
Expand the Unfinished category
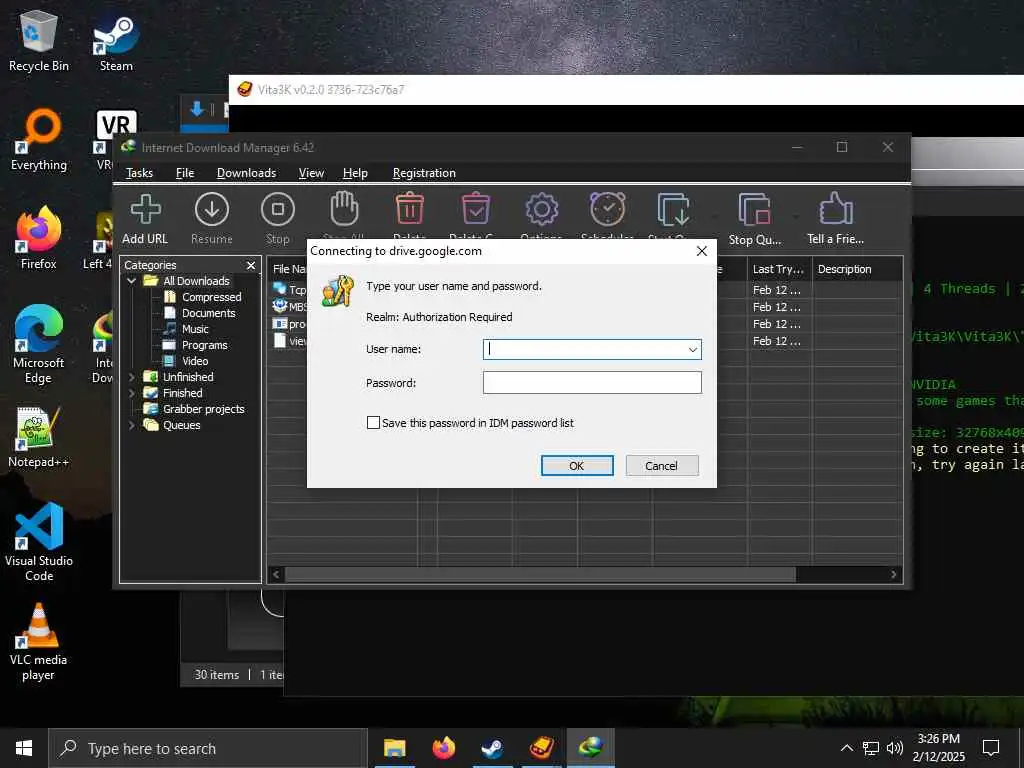point(131,377)
